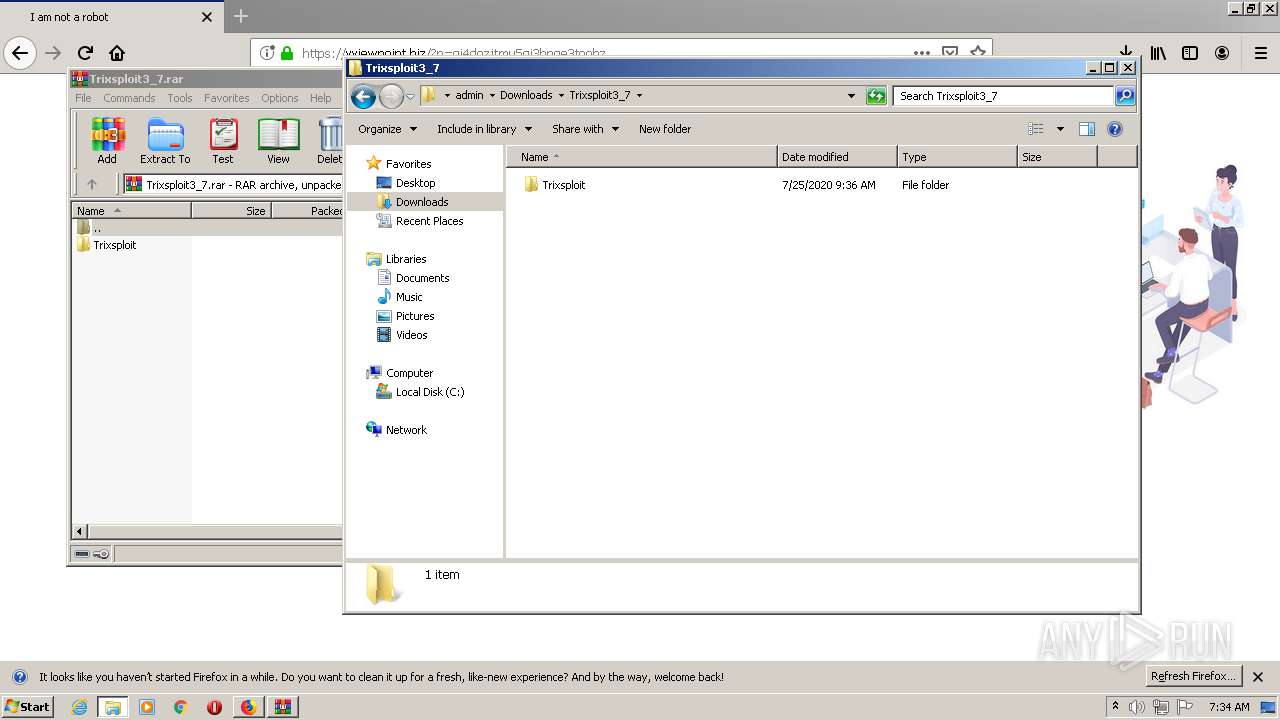Click WinRAR horizontal scrollbar left arrow
The height and width of the screenshot is (720, 1280).
pyautogui.click(x=80, y=531)
